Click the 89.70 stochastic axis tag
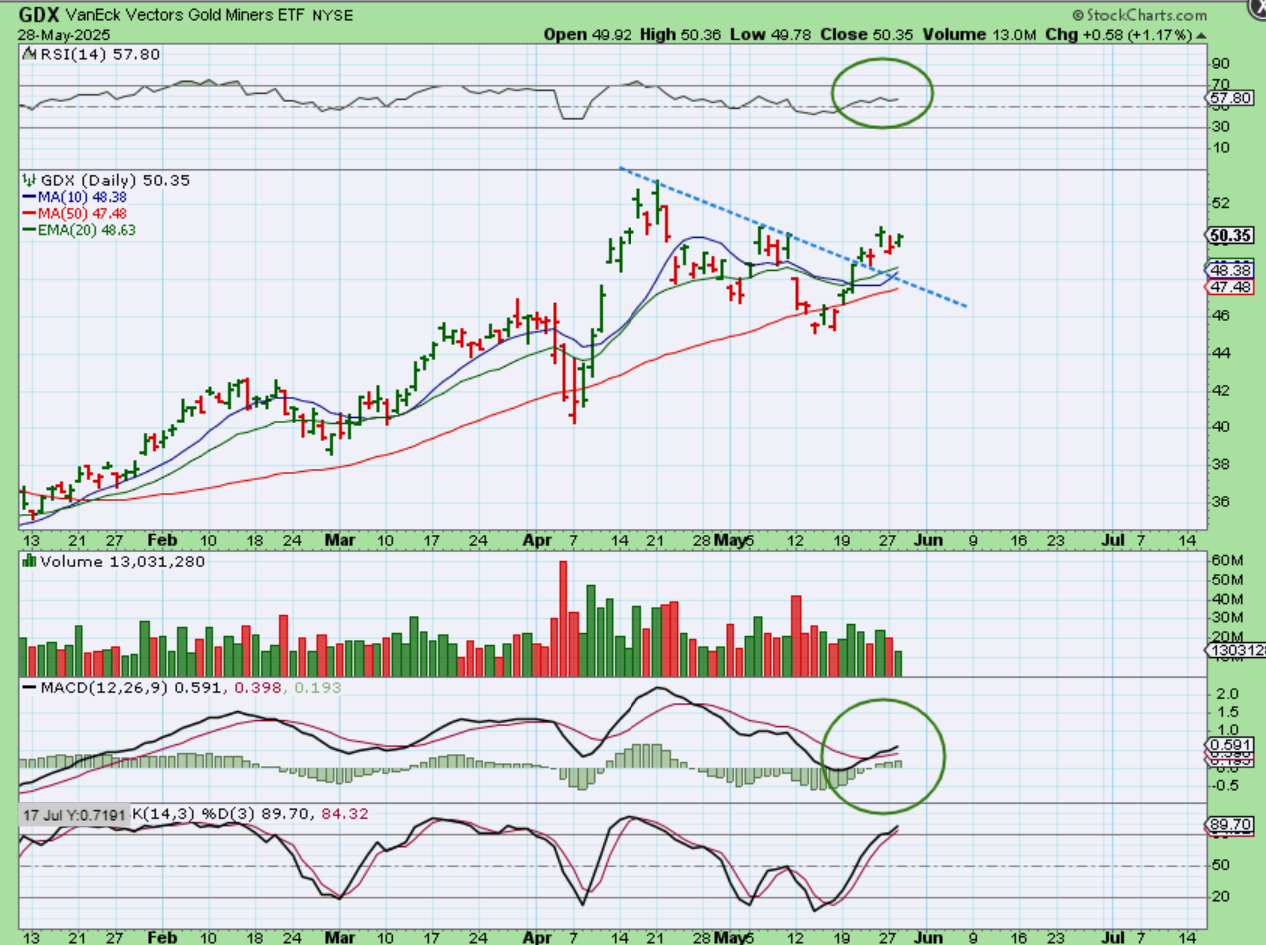This screenshot has width=1266, height=945. point(1231,825)
